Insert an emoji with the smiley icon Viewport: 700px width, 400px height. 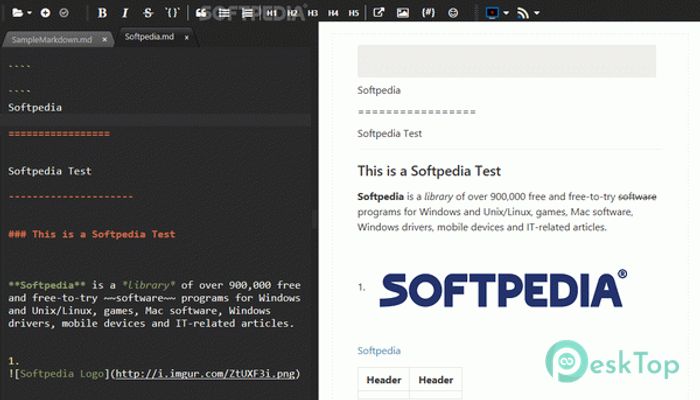tap(453, 13)
